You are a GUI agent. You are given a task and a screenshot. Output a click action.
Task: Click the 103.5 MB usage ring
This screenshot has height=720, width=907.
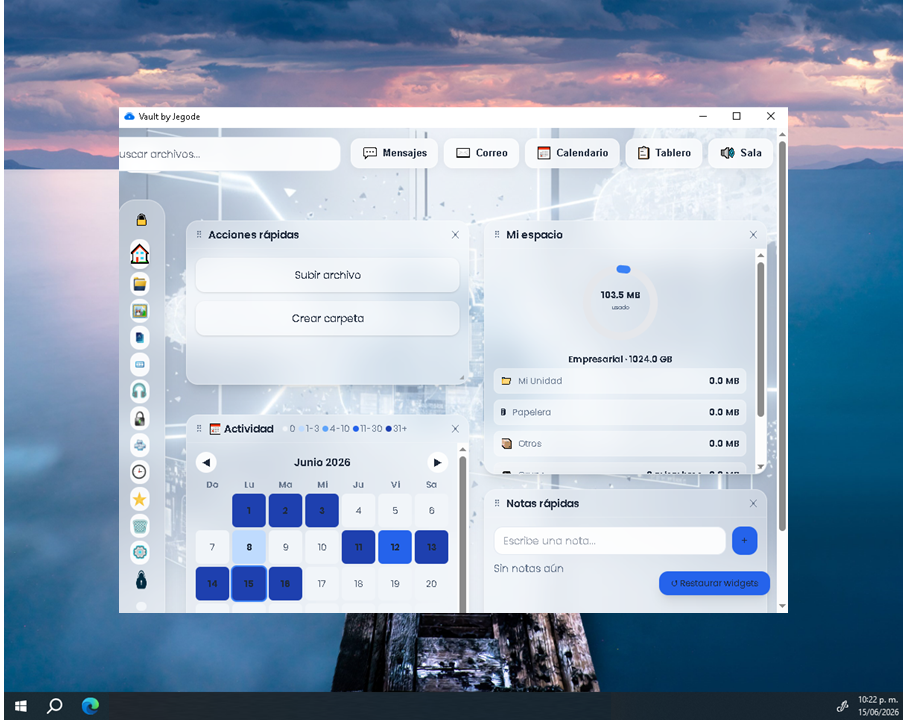tap(620, 301)
